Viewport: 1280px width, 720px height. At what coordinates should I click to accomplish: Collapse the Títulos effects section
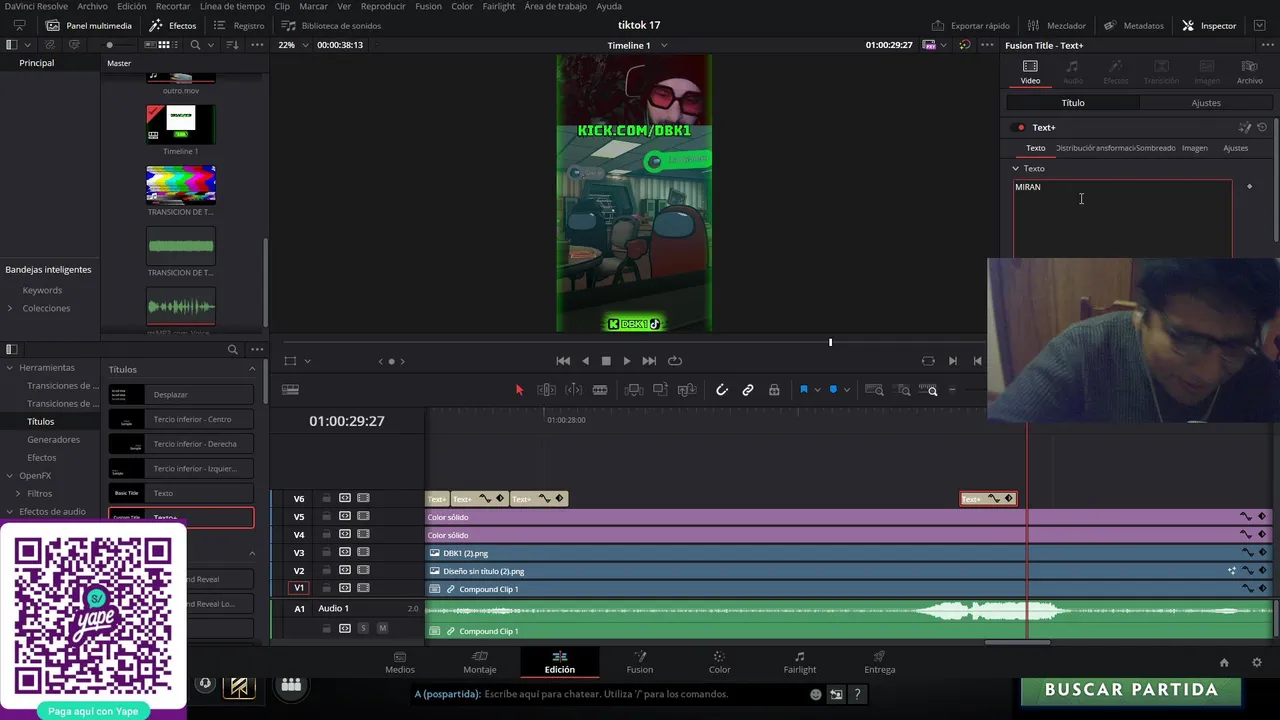tap(252, 369)
